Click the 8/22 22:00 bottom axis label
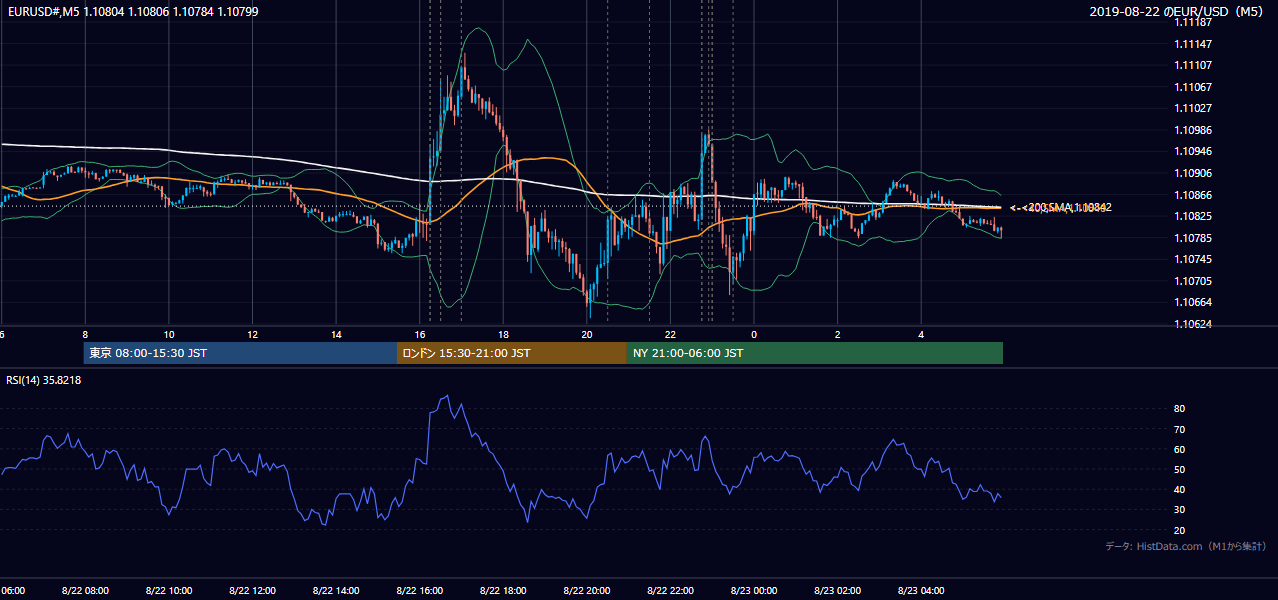 tap(670, 590)
